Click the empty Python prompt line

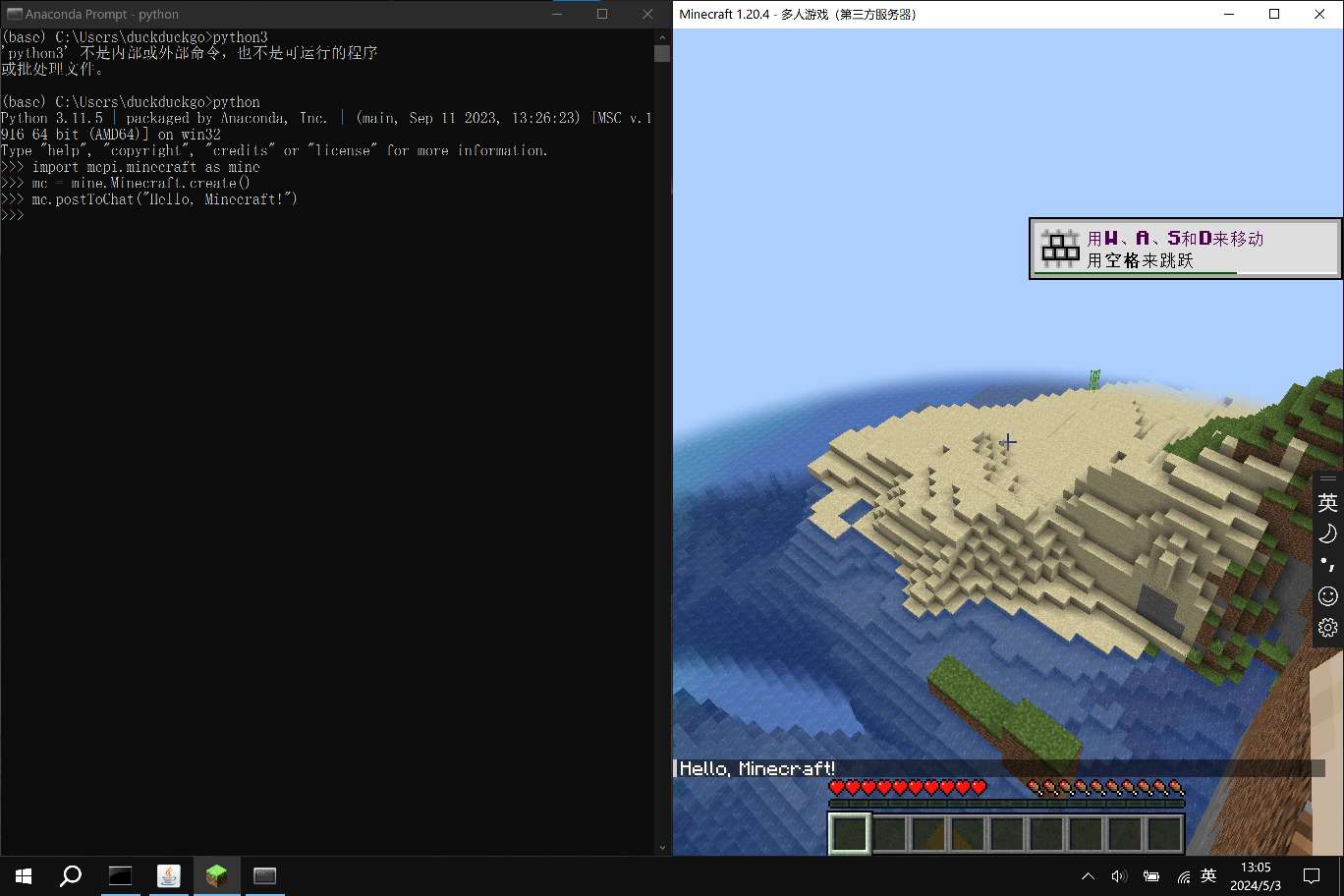12,215
